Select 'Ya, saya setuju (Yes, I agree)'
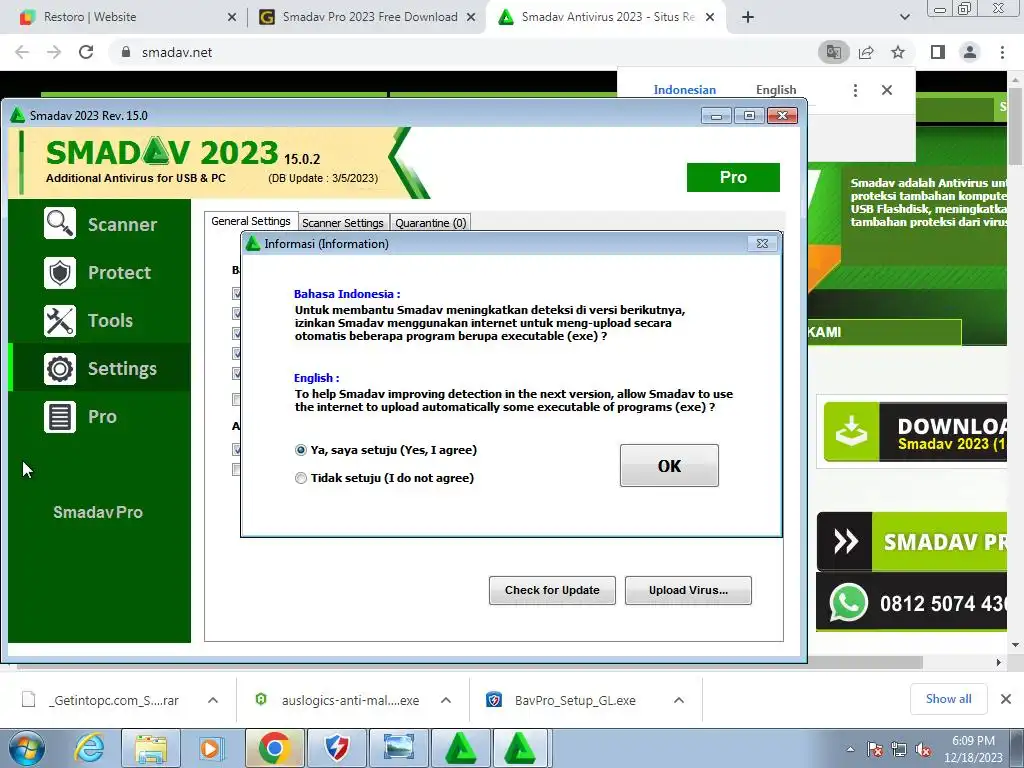Screen dimensions: 1024x768 click(385, 450)
